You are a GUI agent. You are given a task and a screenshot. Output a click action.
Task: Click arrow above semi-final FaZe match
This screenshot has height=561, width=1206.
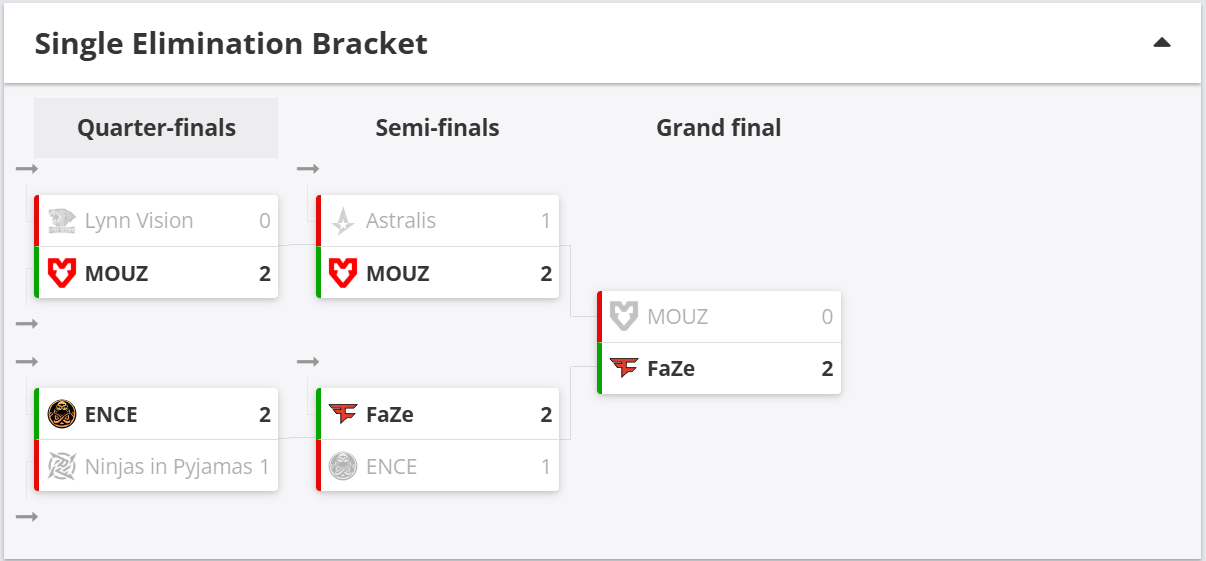pyautogui.click(x=308, y=361)
